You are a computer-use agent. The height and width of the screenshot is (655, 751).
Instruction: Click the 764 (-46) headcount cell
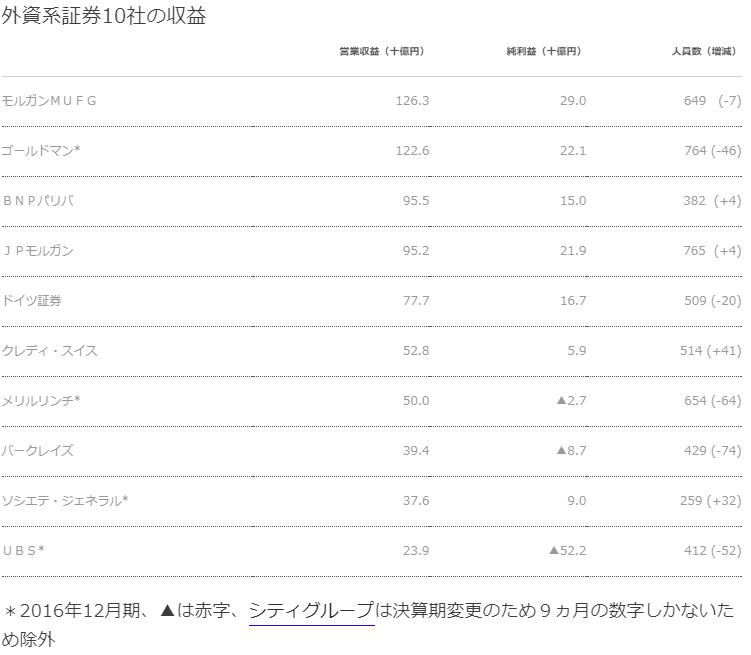point(712,151)
